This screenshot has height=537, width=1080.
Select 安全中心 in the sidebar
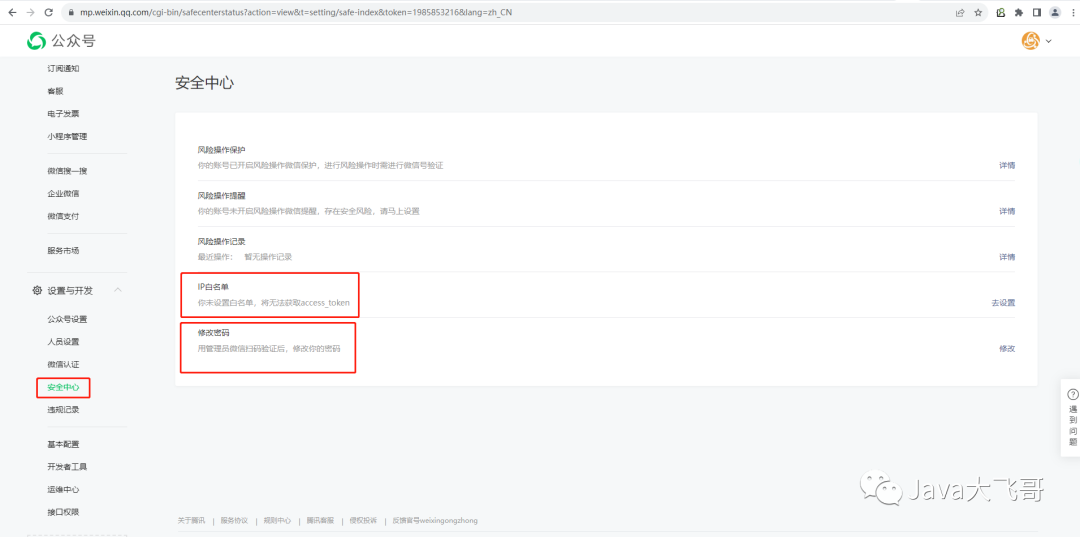pyautogui.click(x=63, y=388)
